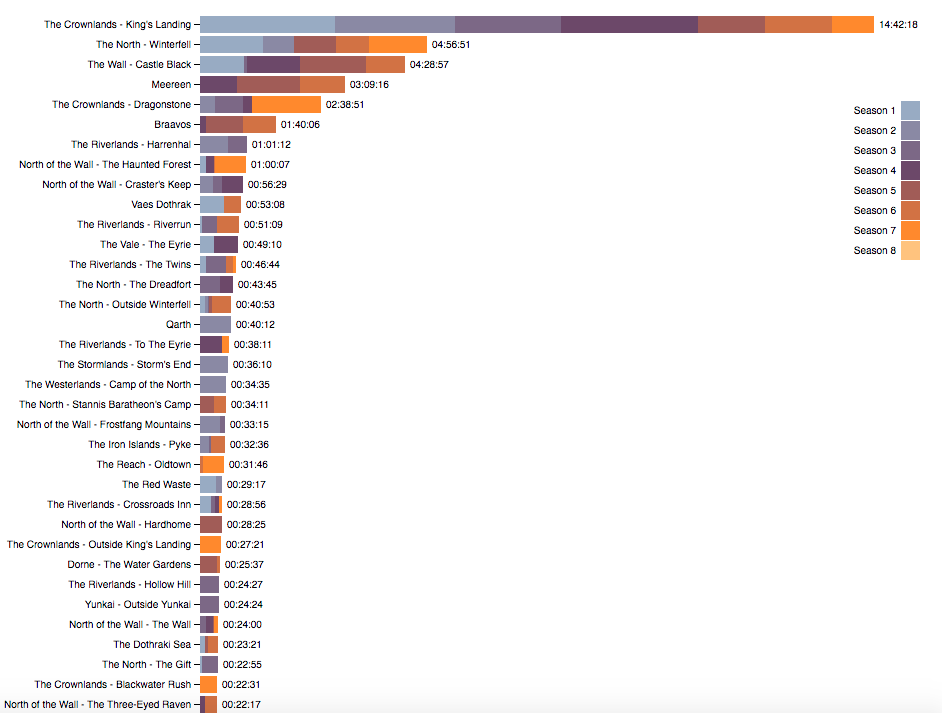Click the 03:09:16 duration value
The image size is (942, 713).
coord(369,85)
